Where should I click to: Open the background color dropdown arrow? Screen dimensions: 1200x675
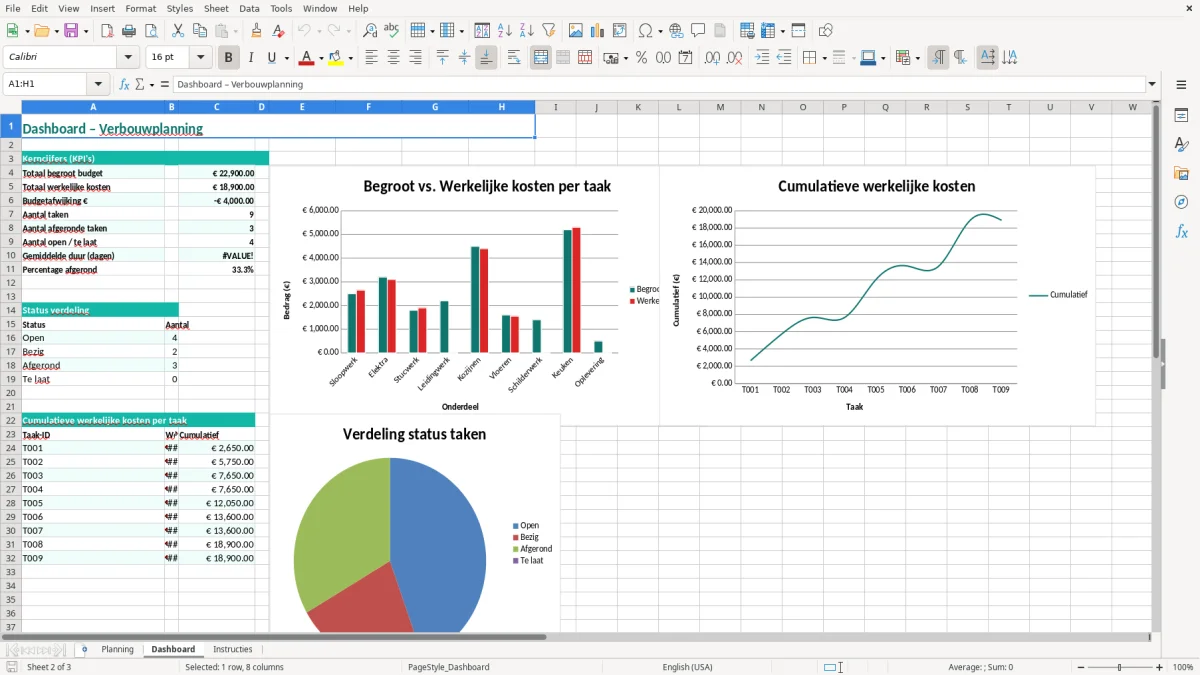[350, 58]
